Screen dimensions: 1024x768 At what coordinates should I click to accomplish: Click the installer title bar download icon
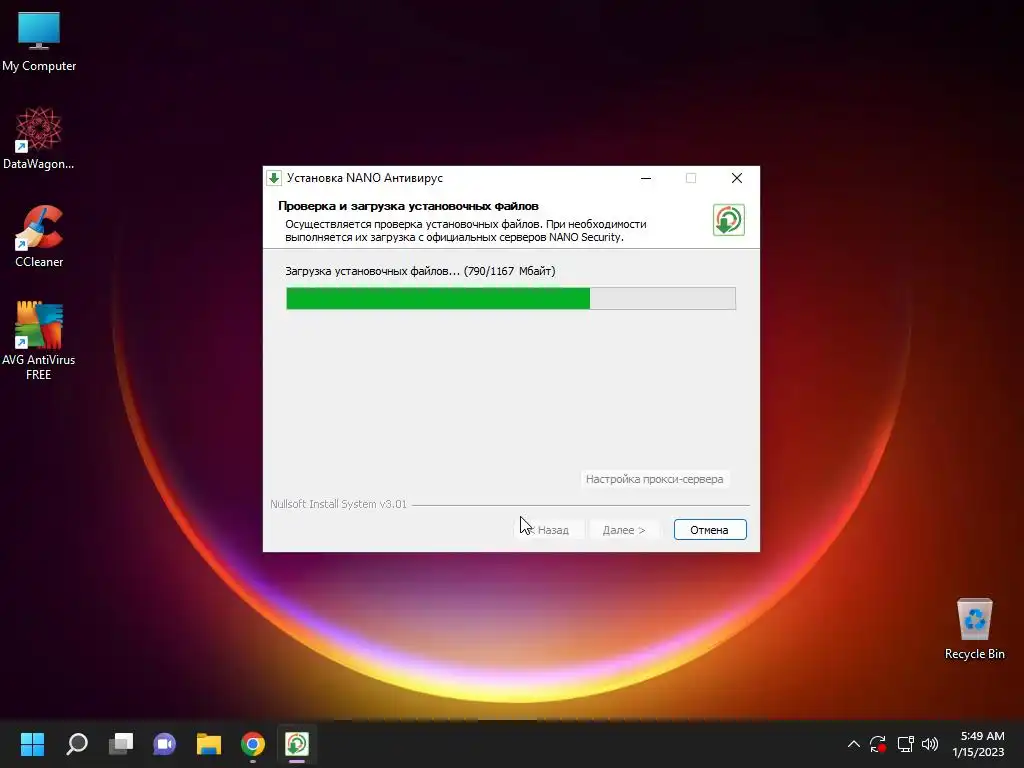(274, 178)
